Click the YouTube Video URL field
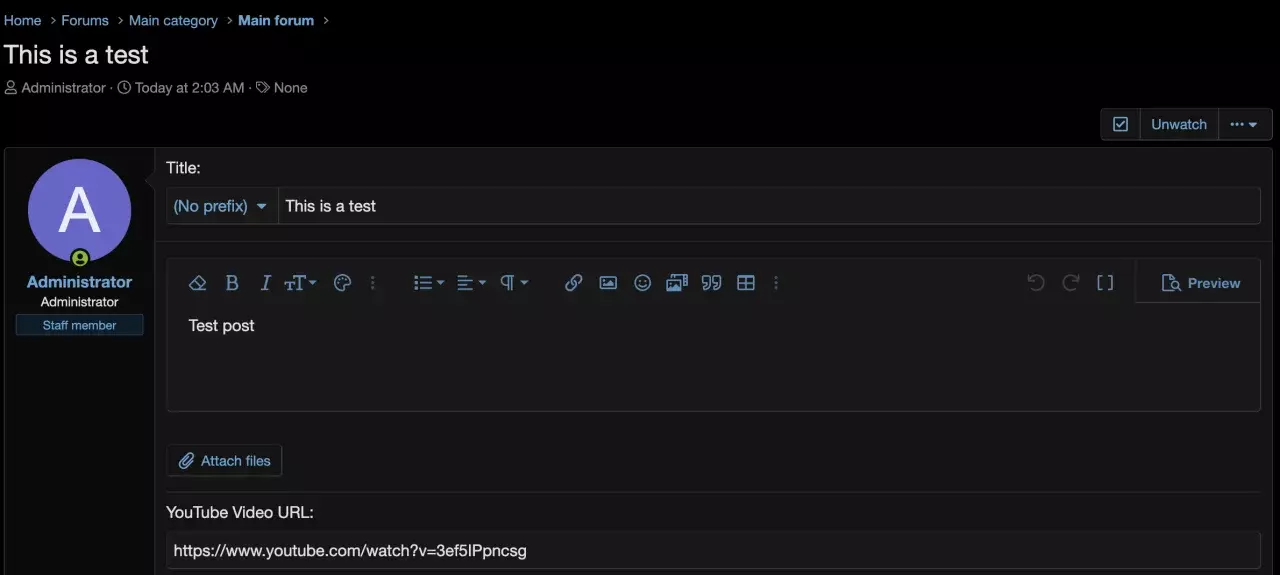 coord(712,550)
